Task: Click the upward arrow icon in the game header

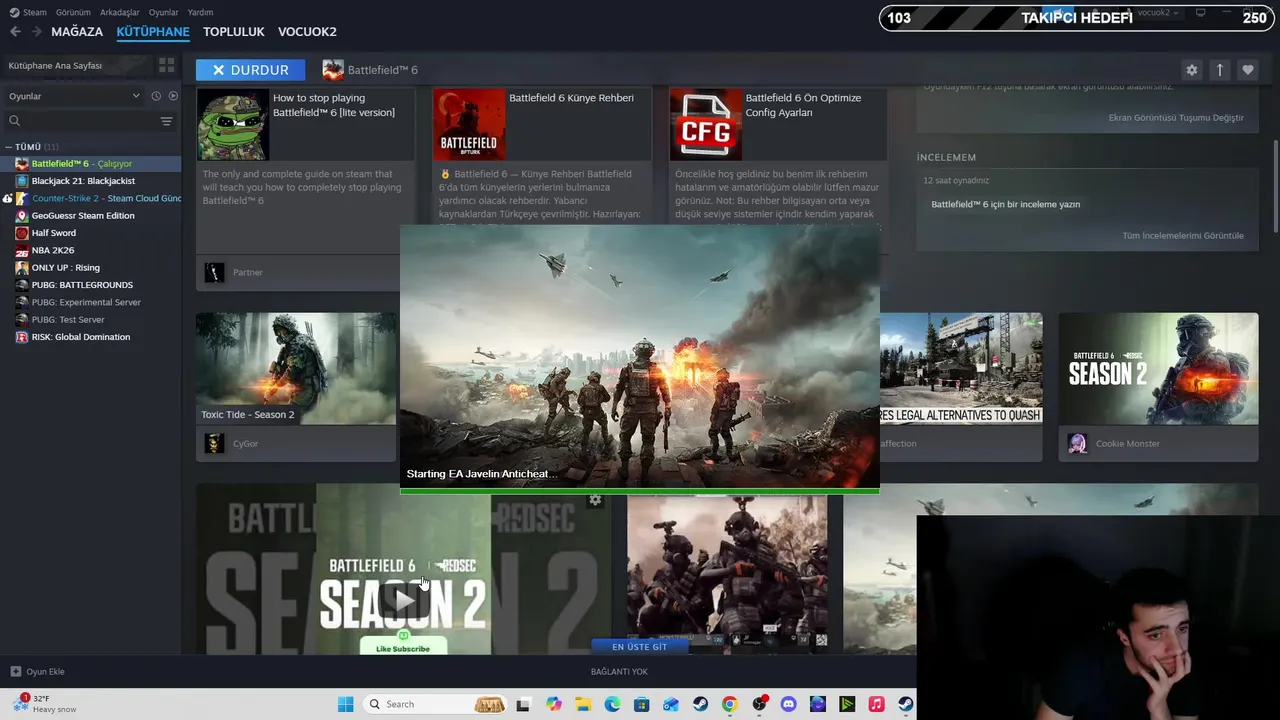Action: [x=1219, y=70]
